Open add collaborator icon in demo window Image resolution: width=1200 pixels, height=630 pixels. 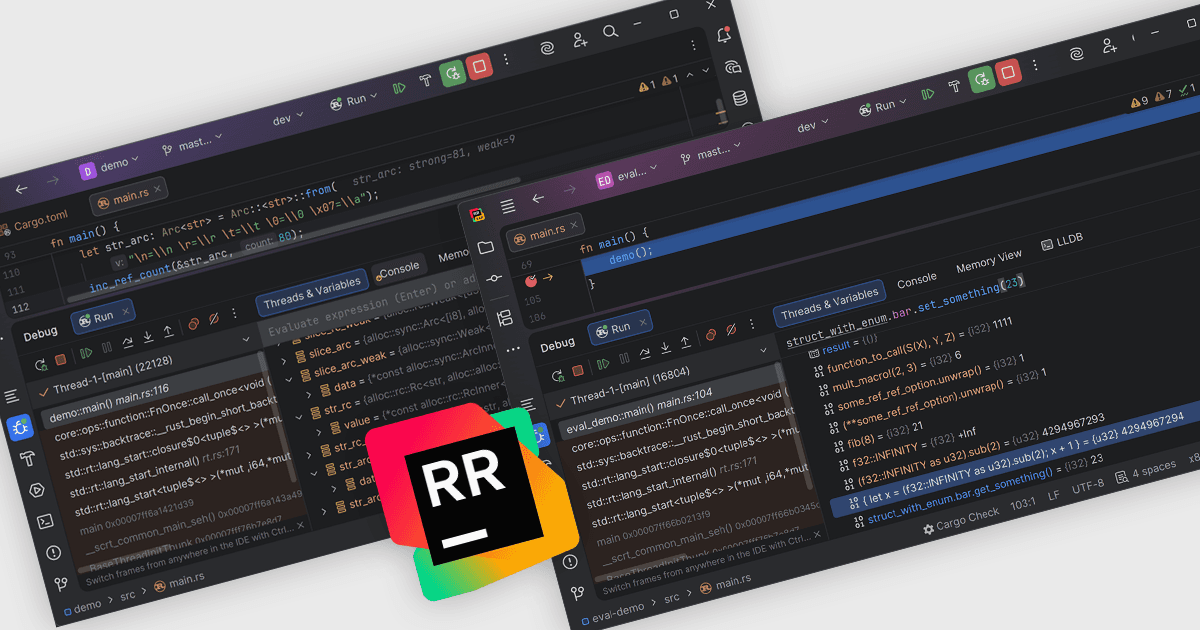(580, 40)
